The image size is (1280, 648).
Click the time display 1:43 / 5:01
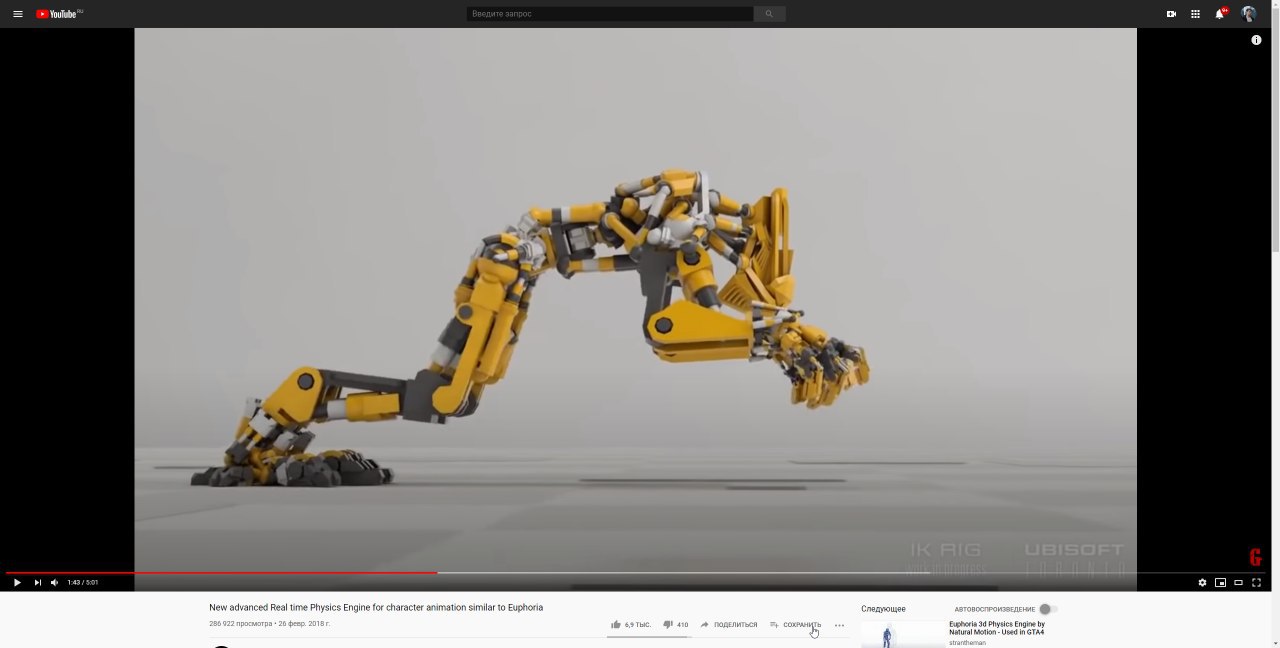point(83,582)
